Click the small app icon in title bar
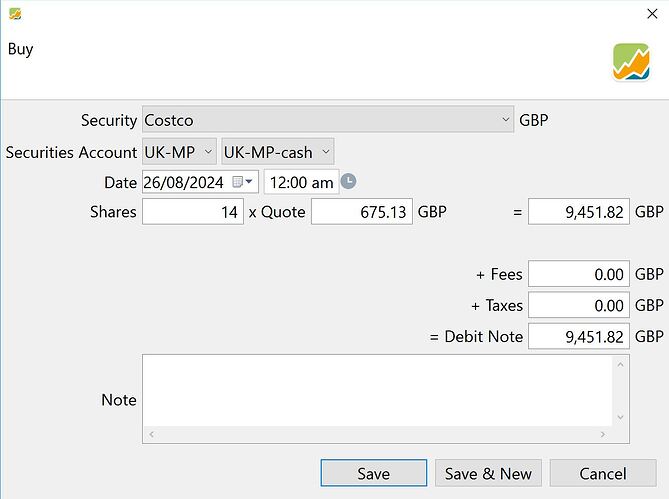 coord(15,14)
